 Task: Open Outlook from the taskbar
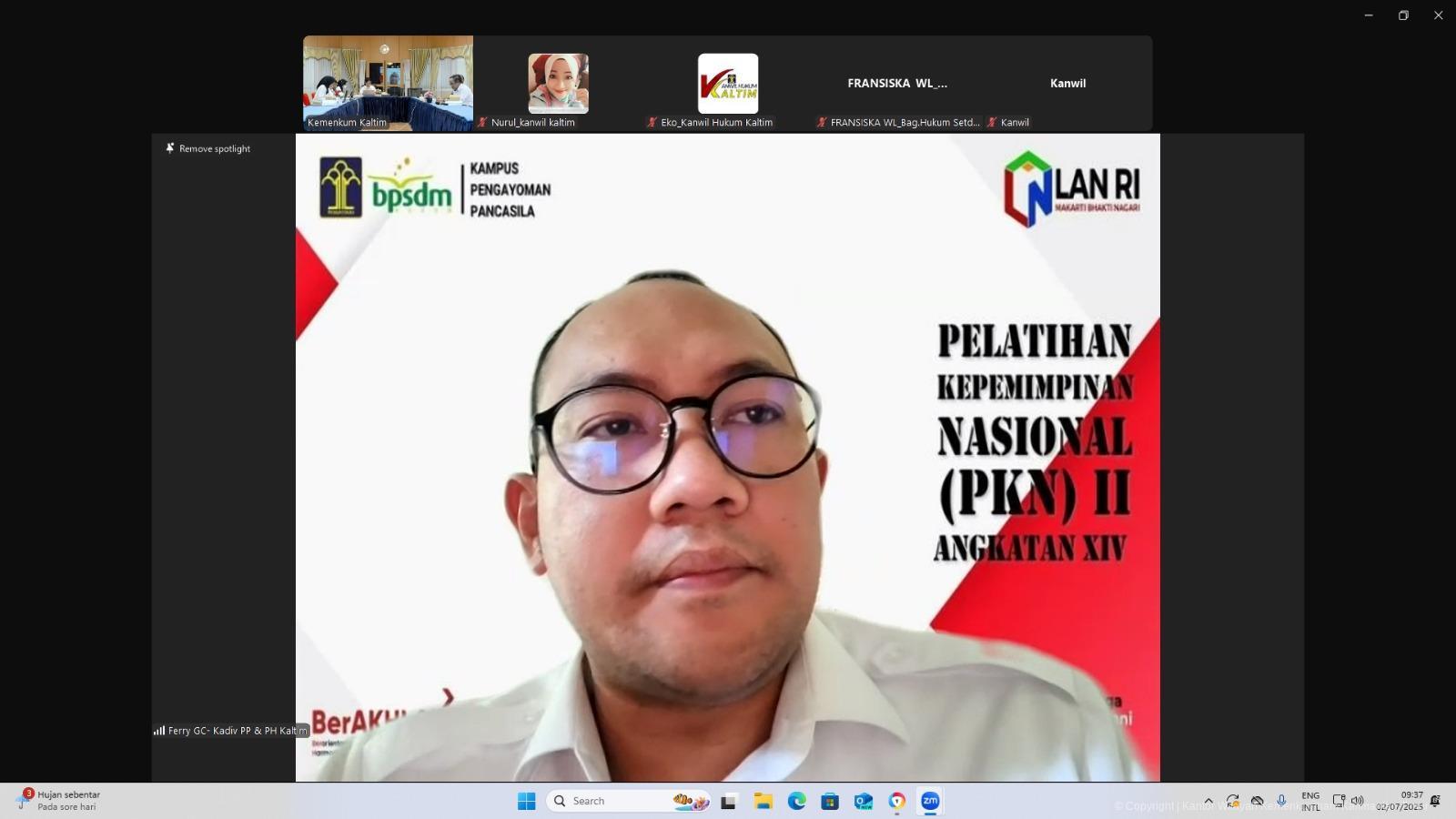pyautogui.click(x=863, y=801)
